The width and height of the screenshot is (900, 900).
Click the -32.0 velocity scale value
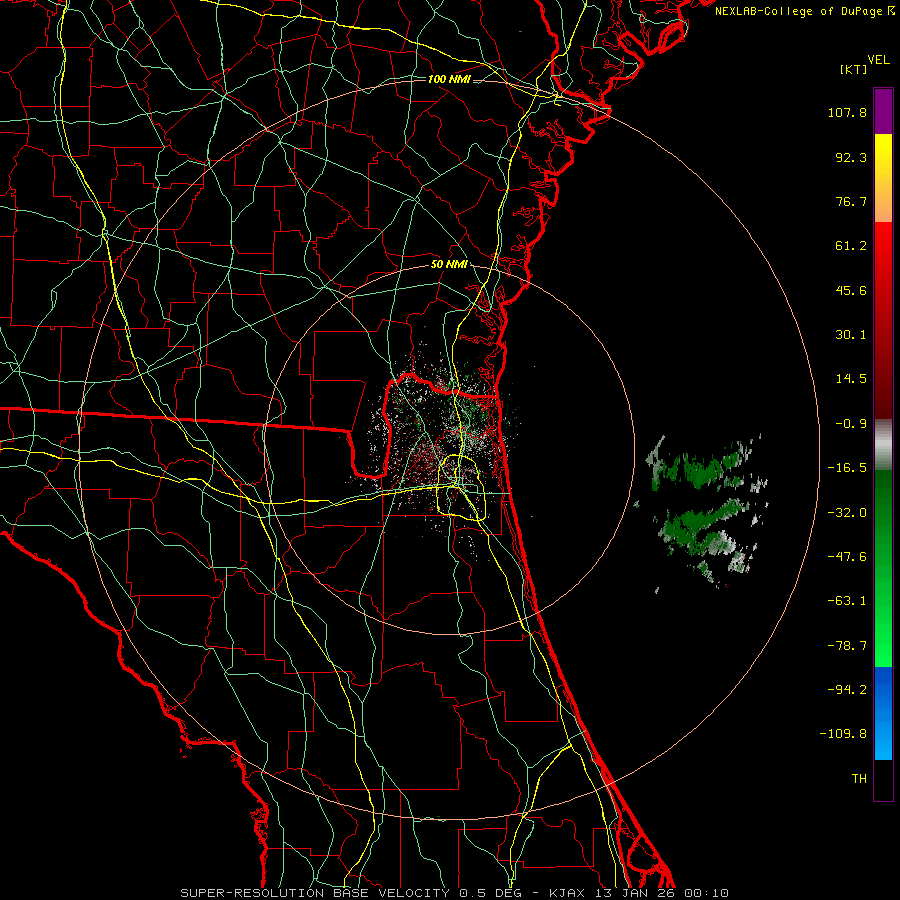point(847,513)
